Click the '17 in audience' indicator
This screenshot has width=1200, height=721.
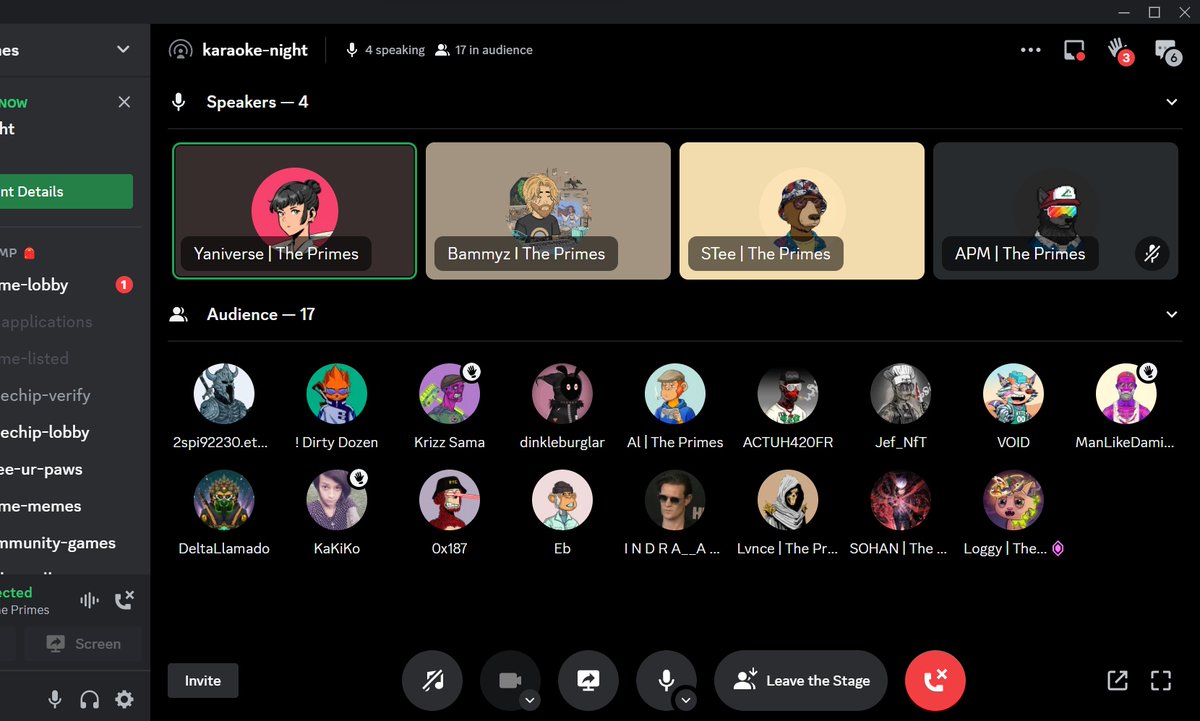[x=484, y=50]
